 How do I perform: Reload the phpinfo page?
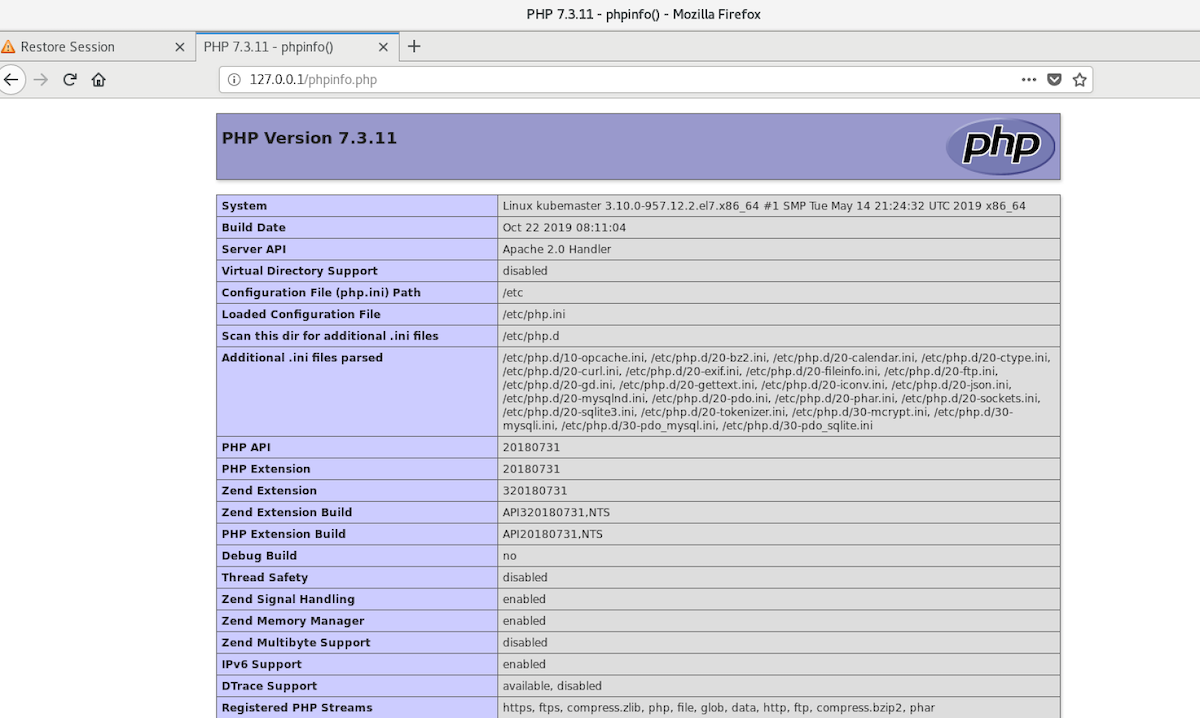[x=70, y=80]
